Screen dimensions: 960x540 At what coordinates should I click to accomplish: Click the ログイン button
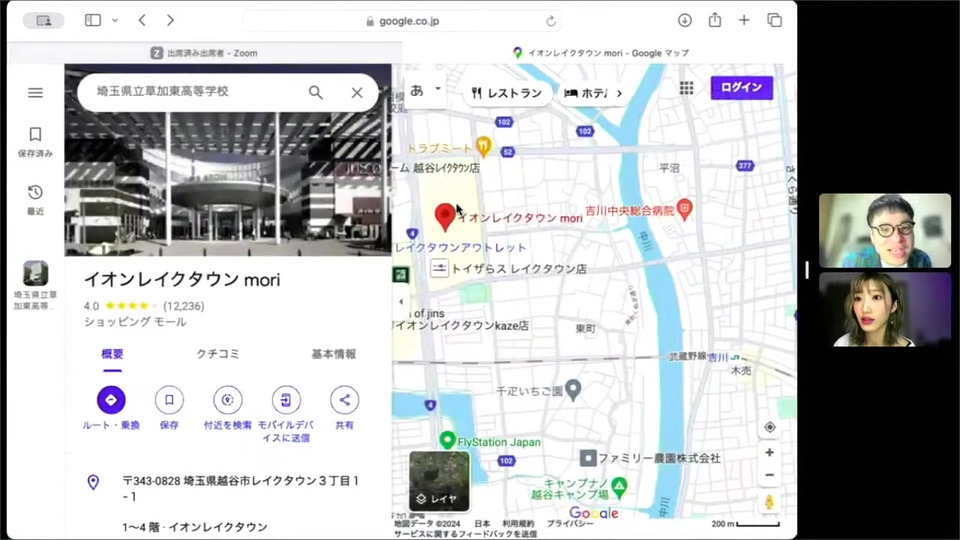pos(741,88)
